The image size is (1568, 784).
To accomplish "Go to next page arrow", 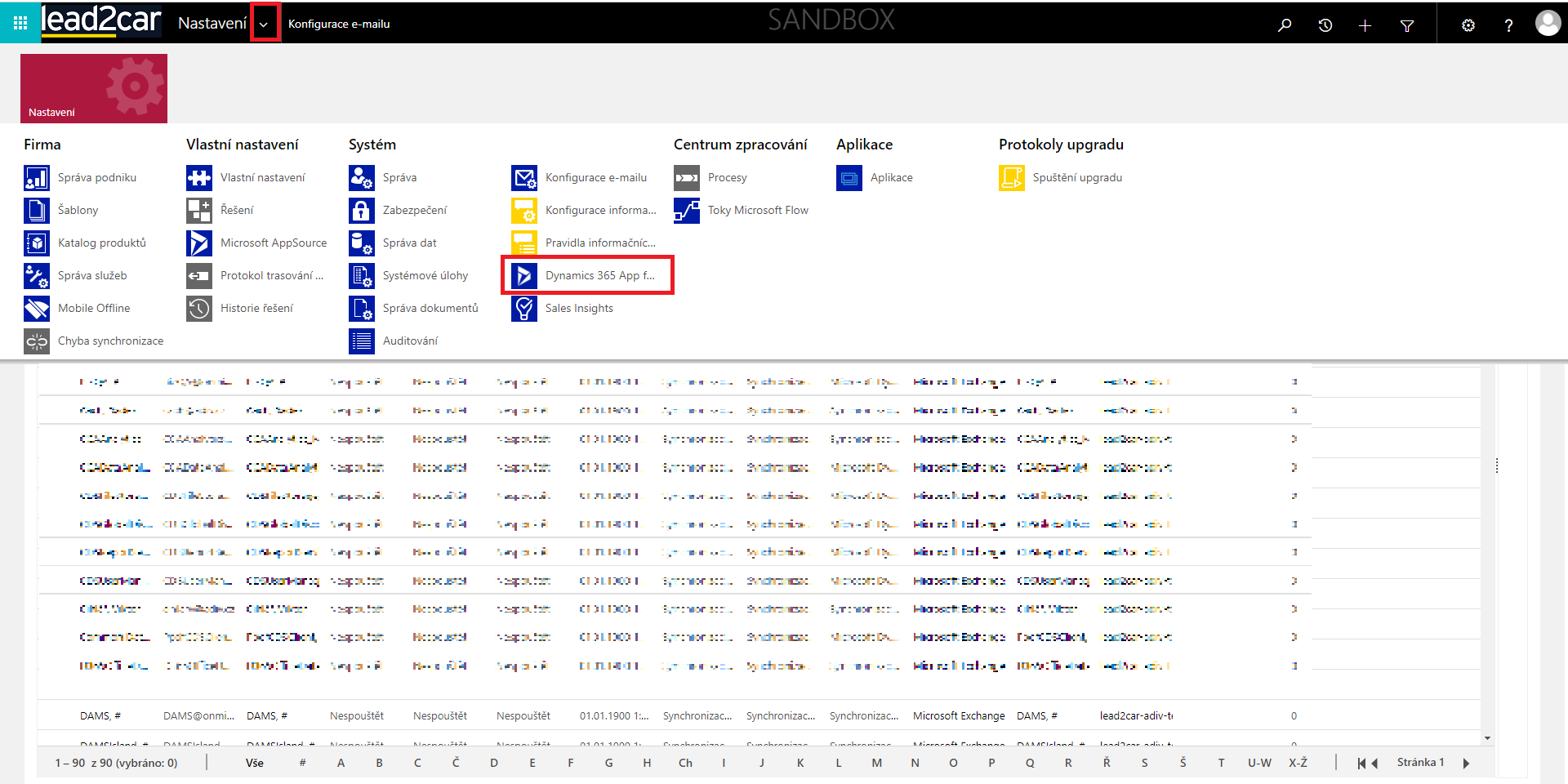I will click(1467, 763).
